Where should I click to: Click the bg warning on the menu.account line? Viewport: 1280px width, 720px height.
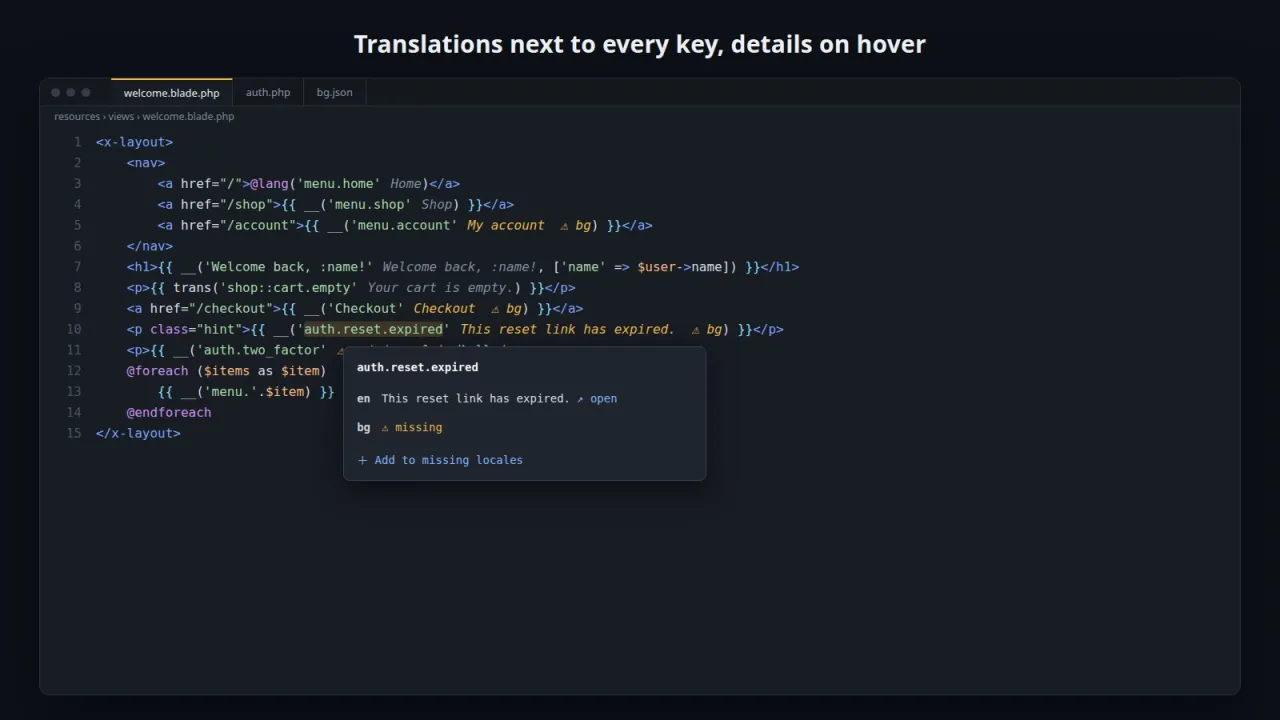pyautogui.click(x=575, y=225)
